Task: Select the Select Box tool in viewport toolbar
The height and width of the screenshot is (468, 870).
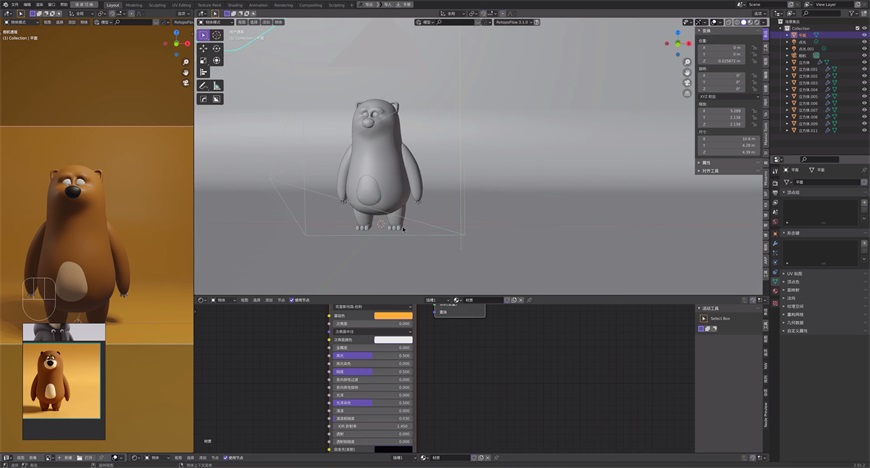Action: coord(204,35)
